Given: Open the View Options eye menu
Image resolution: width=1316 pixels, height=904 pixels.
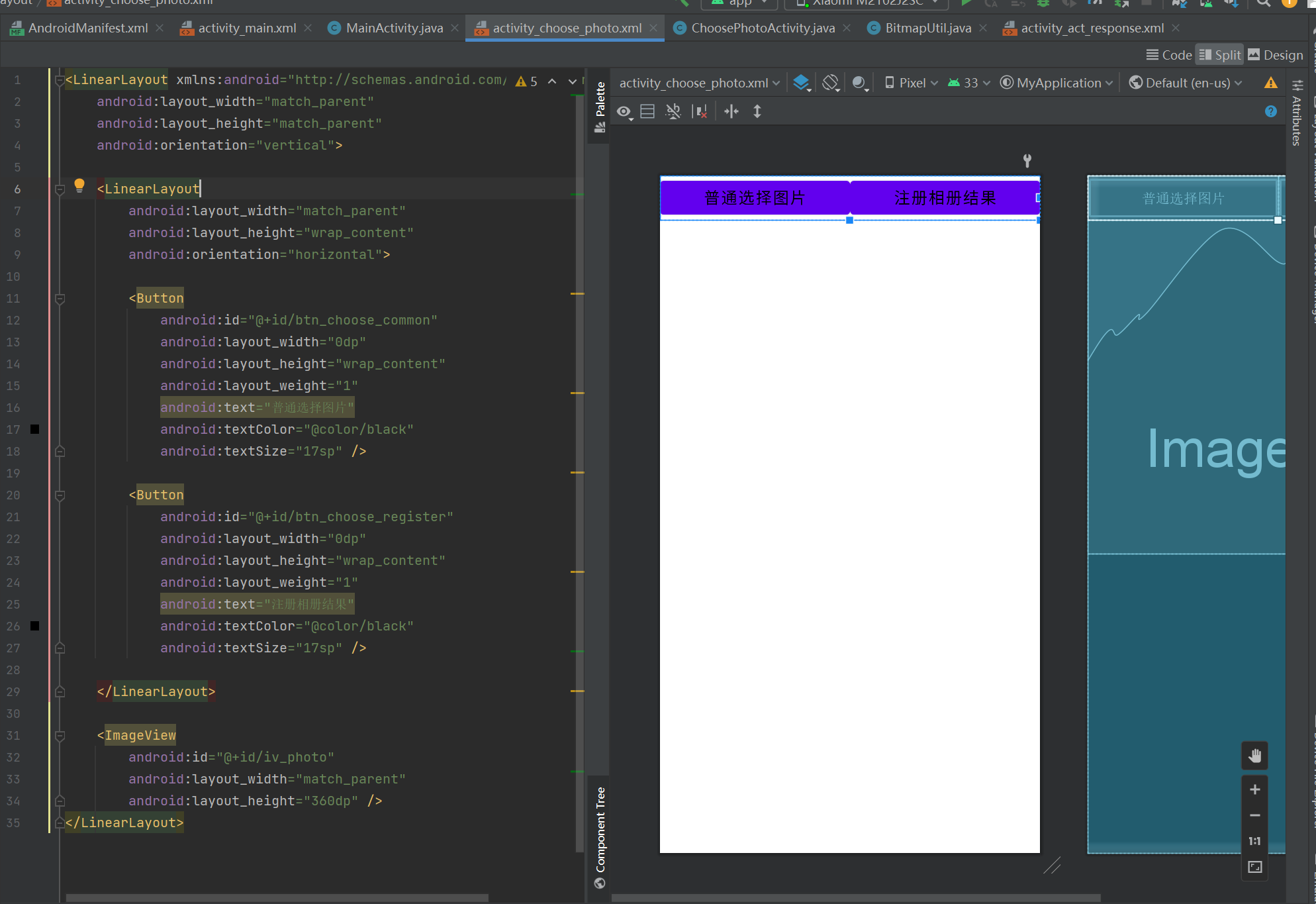Looking at the screenshot, I should pos(624,112).
